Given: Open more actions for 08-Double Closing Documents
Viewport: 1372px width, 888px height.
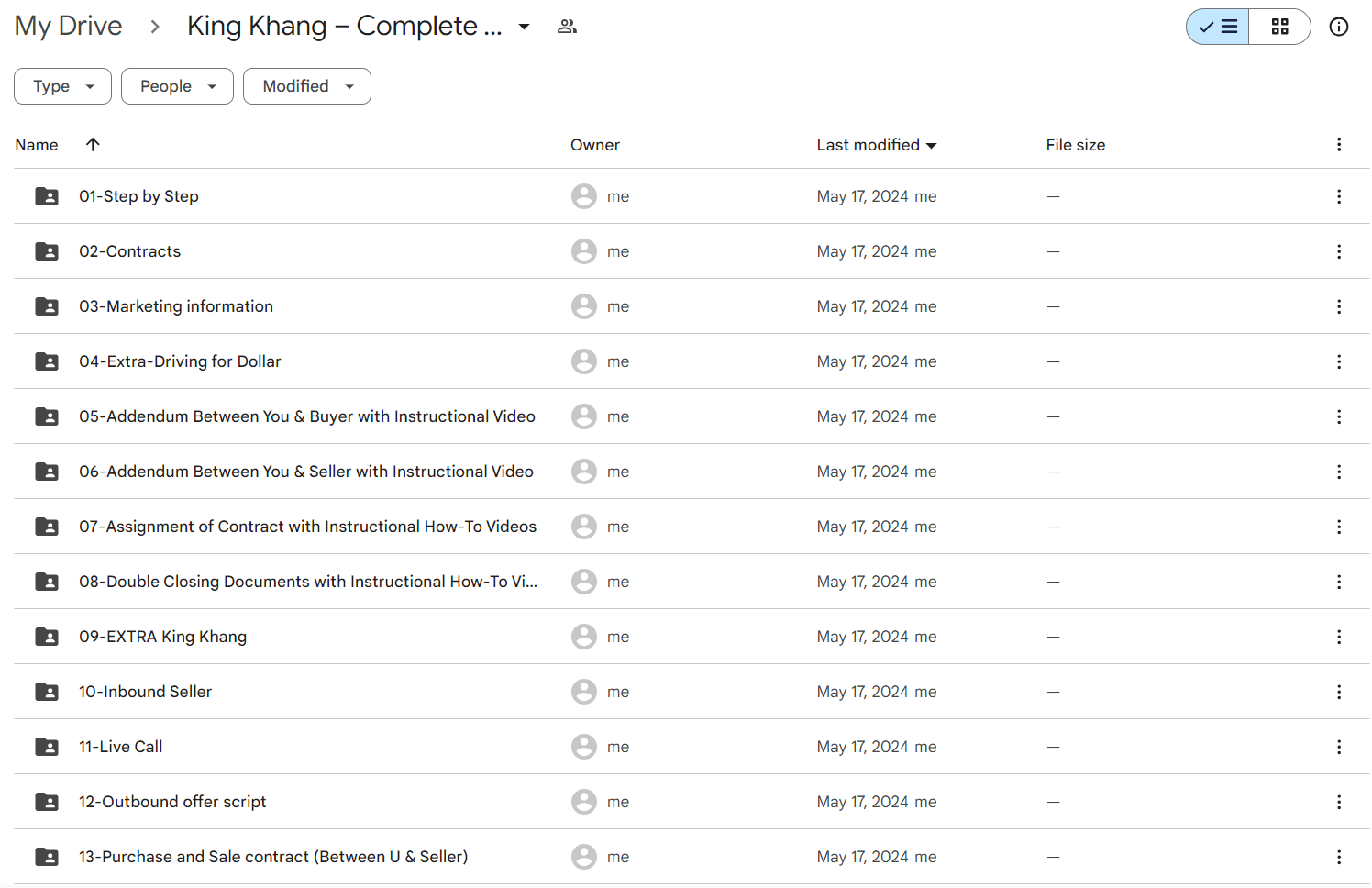Looking at the screenshot, I should 1339,582.
